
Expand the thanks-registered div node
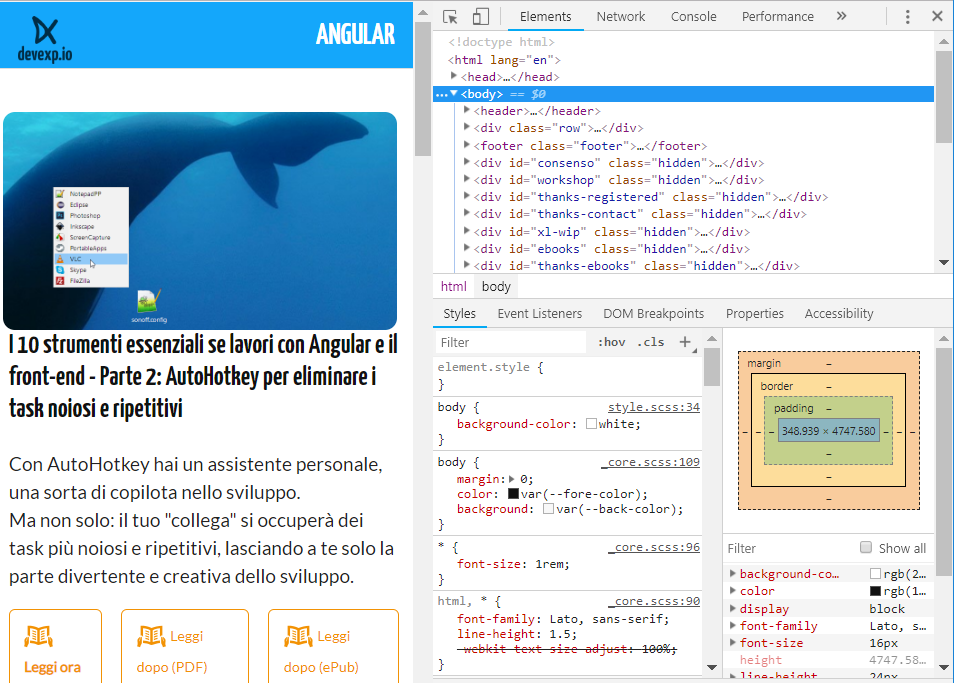[467, 196]
